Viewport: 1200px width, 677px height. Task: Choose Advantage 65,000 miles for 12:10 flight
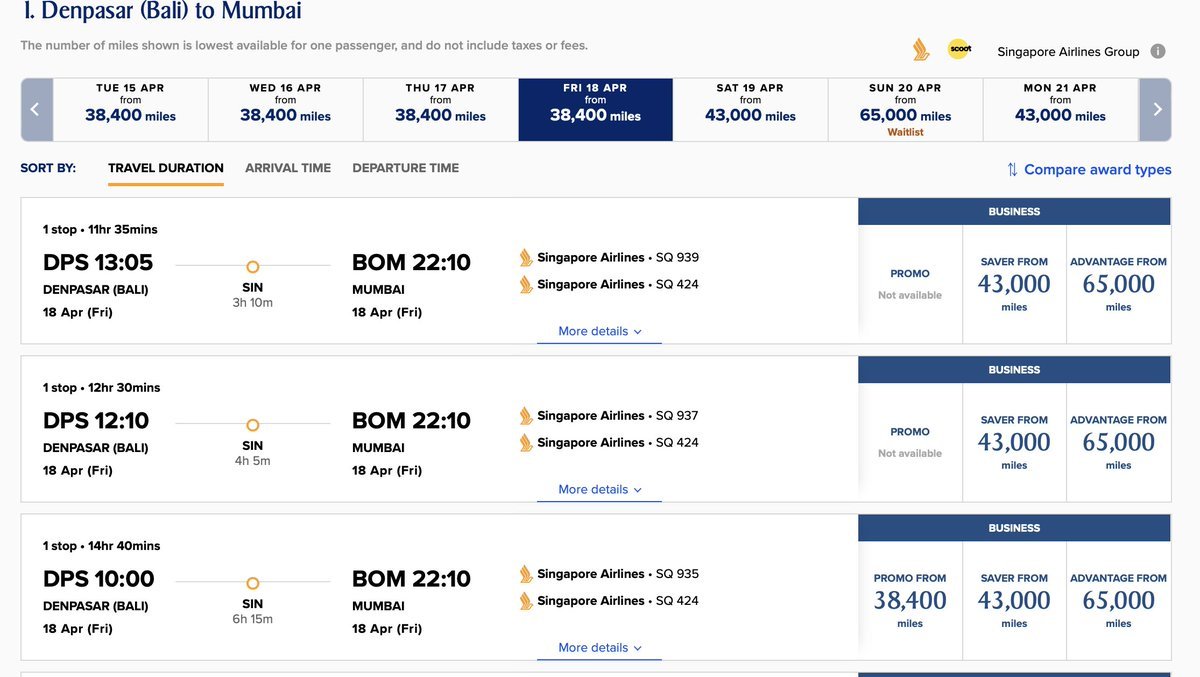click(1118, 442)
